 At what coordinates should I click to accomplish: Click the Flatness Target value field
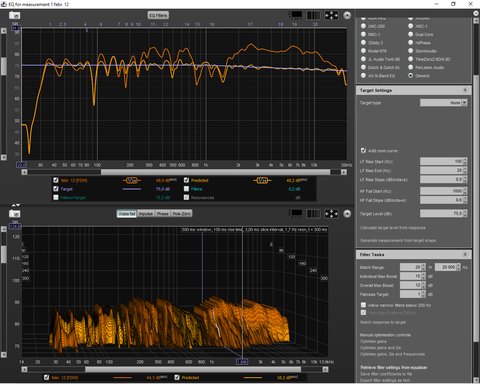411,294
